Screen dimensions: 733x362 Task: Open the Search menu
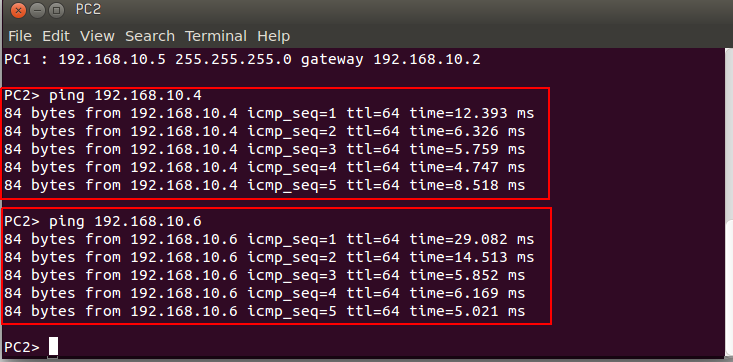point(150,36)
